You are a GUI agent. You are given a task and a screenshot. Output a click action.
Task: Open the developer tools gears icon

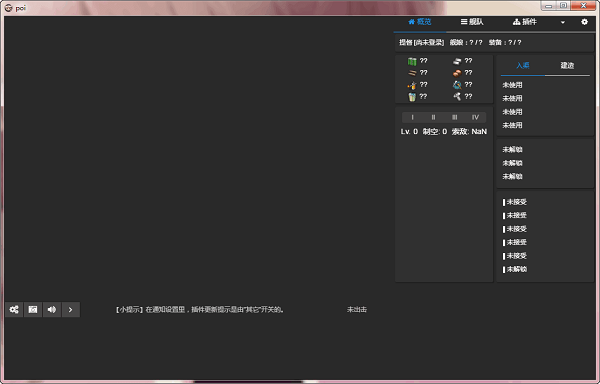[14, 309]
